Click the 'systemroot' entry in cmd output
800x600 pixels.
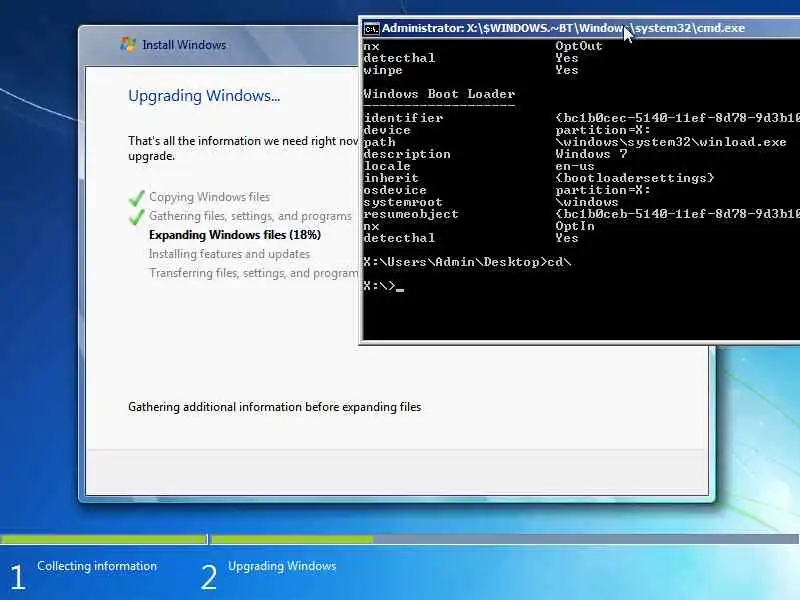[x=403, y=202]
